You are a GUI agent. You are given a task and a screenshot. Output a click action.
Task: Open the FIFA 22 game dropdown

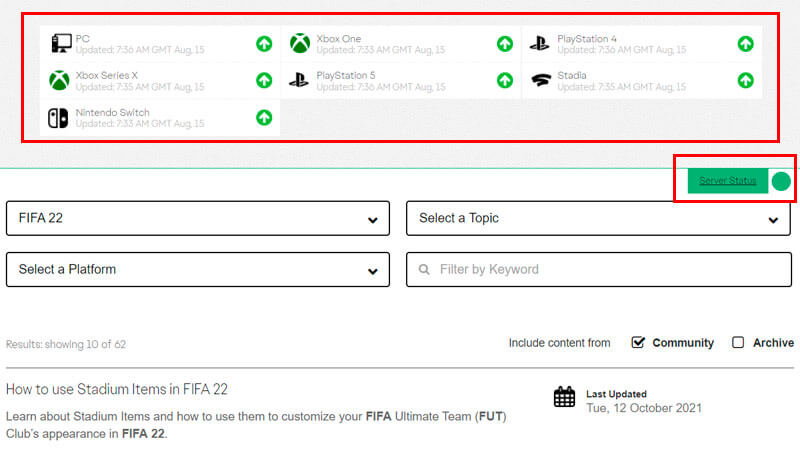click(198, 218)
